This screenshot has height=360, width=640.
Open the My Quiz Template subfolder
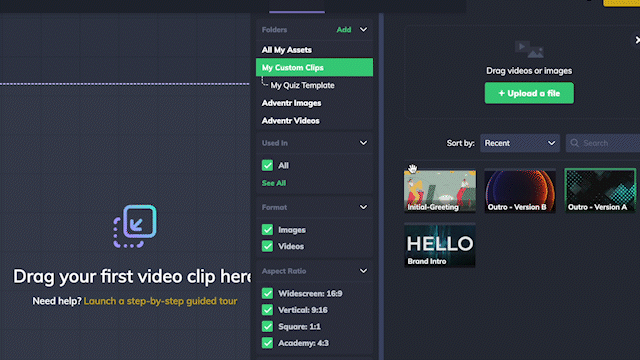tap(302, 85)
